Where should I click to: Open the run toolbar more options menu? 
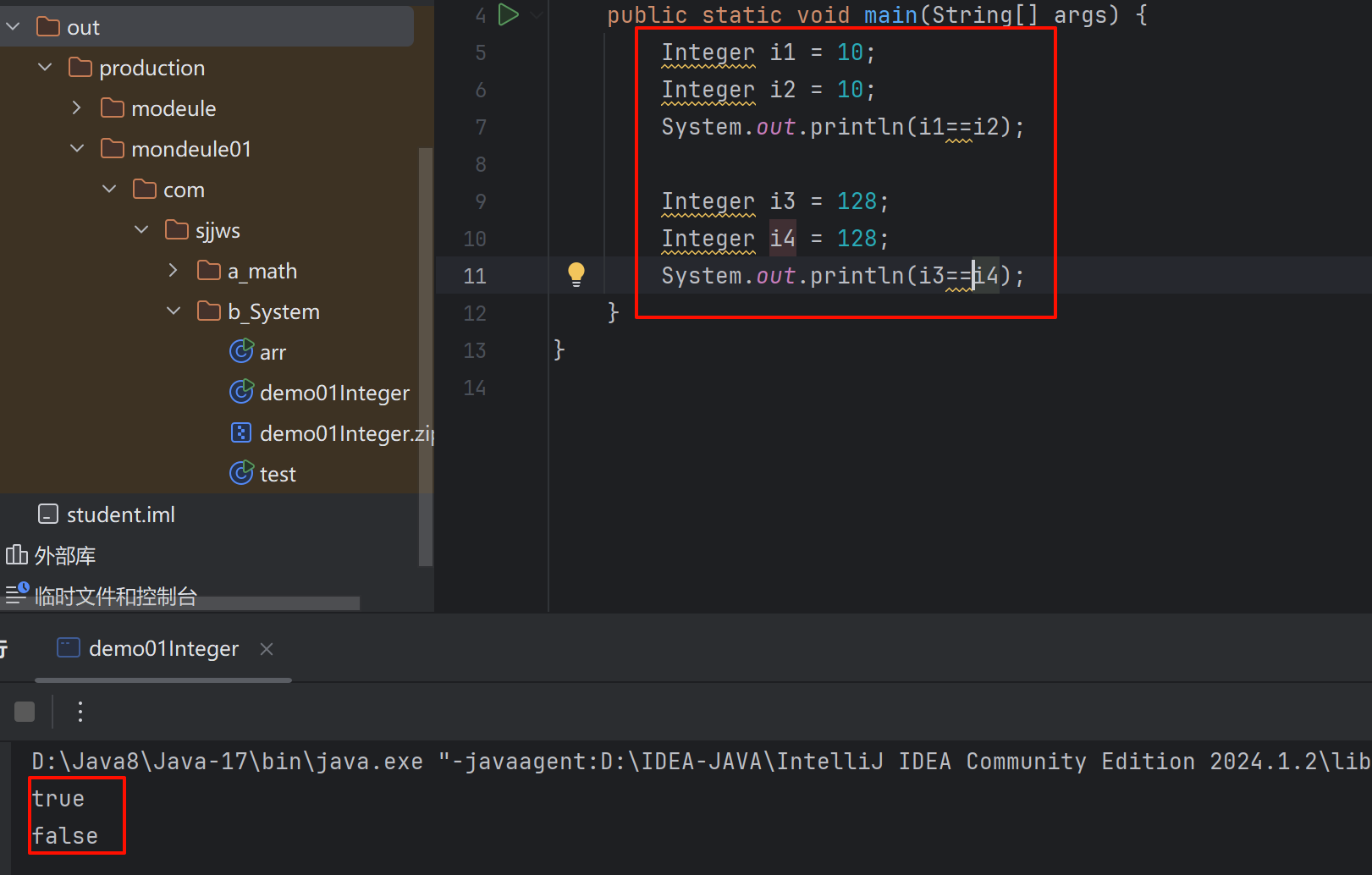[80, 712]
